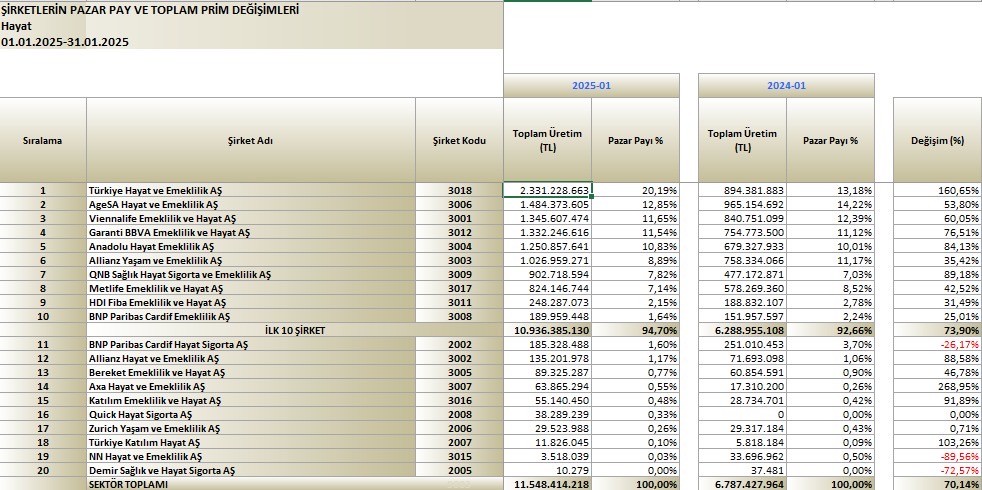982x490 pixels.
Task: Select the 160,65% change cell
Action: click(938, 190)
